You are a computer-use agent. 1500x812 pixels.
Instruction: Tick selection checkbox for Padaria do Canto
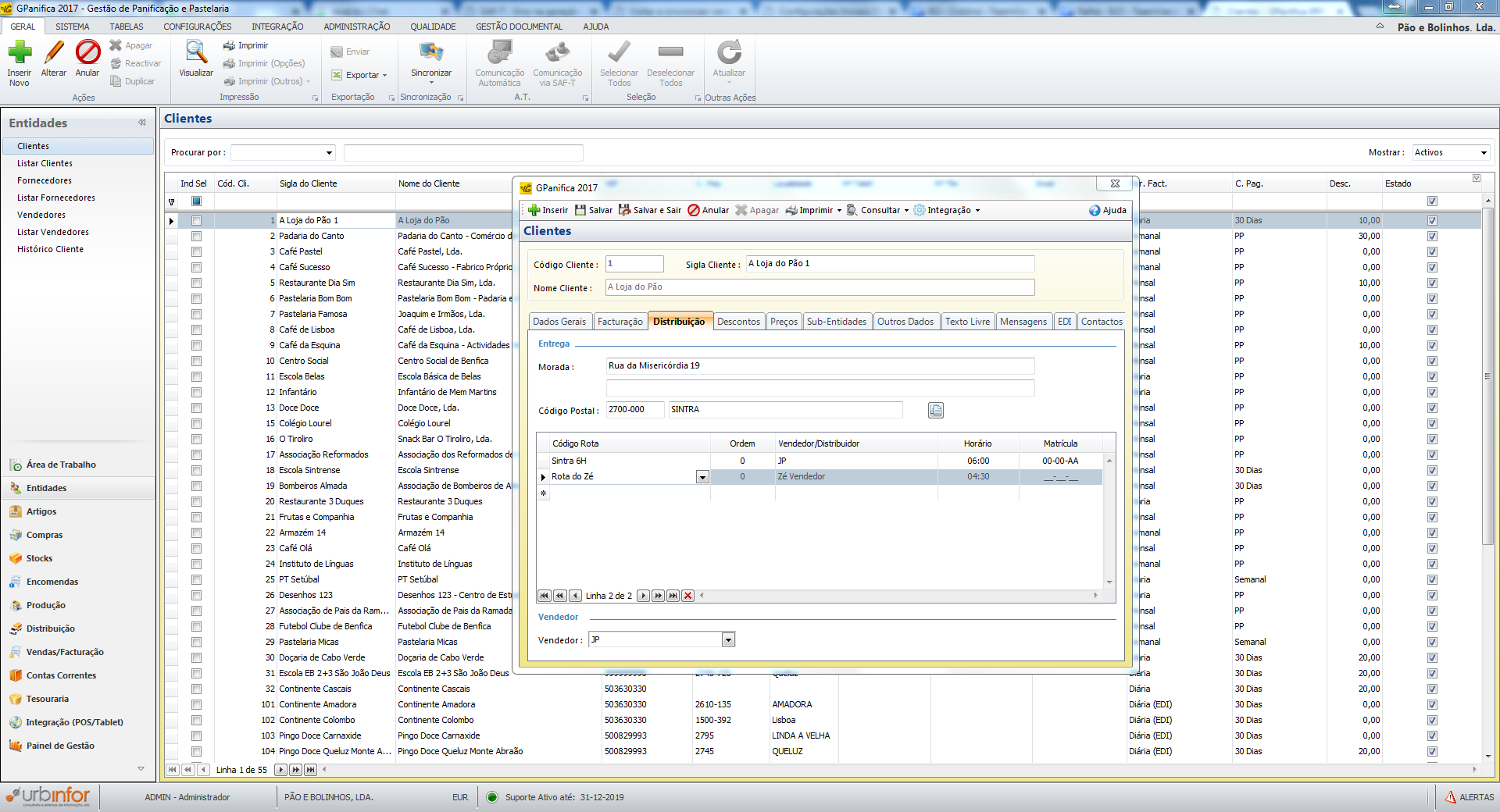click(196, 236)
